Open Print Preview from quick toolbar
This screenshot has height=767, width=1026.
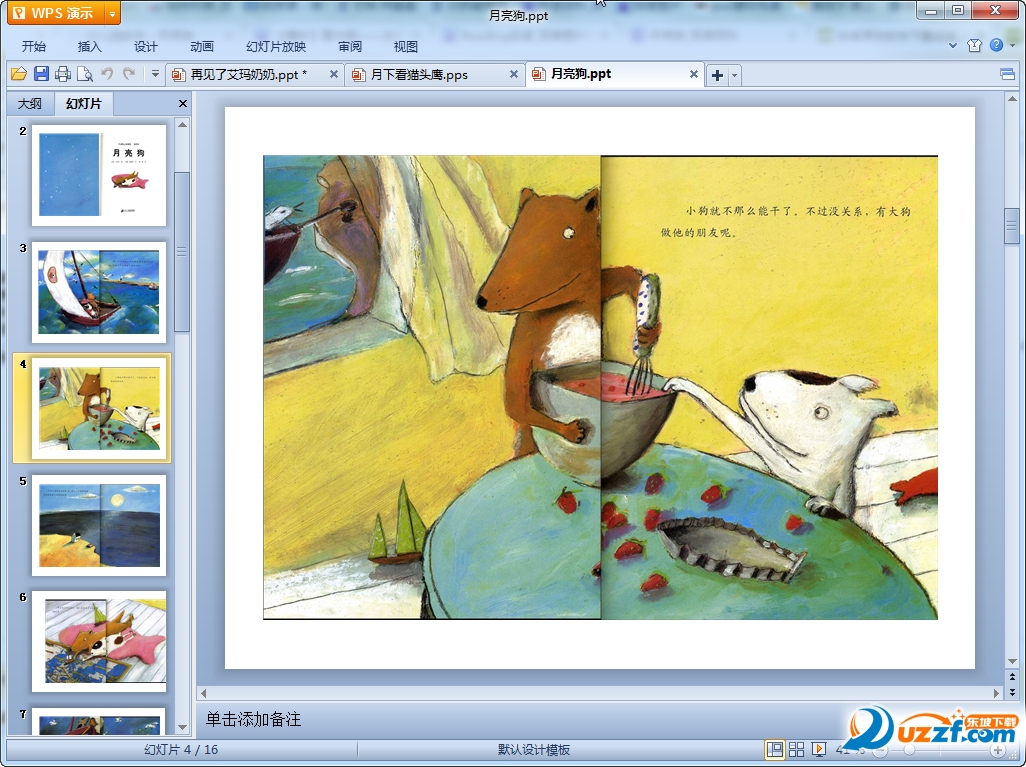click(85, 74)
